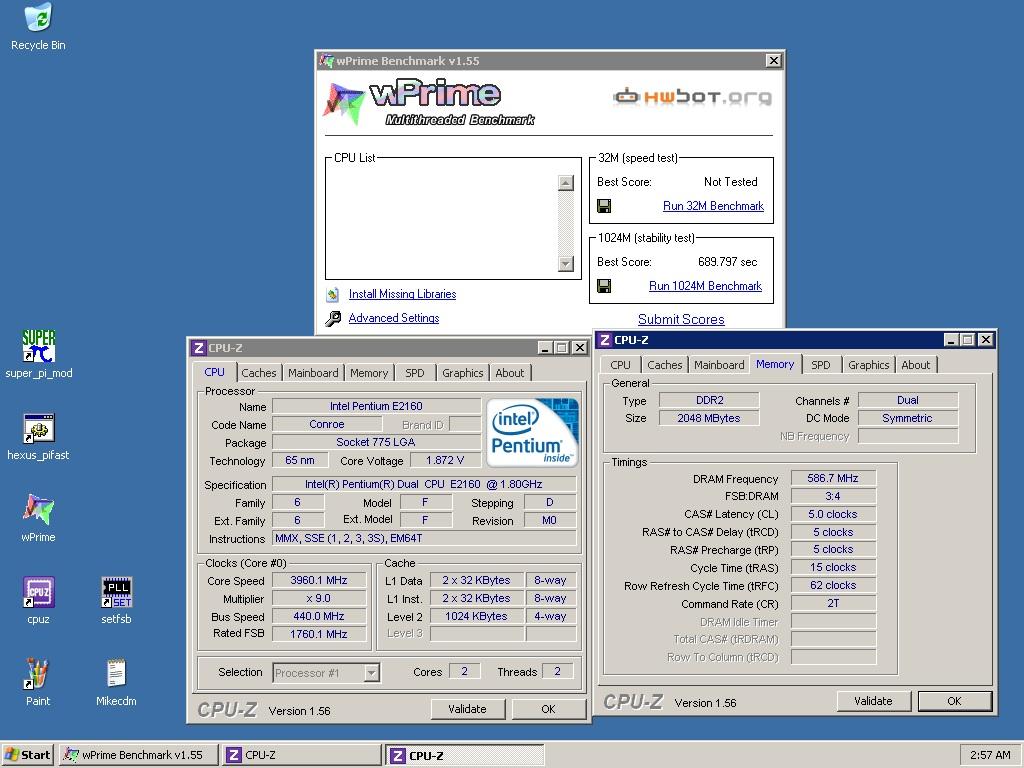
Task: Click Validate in left CPU-Z window
Action: [468, 709]
